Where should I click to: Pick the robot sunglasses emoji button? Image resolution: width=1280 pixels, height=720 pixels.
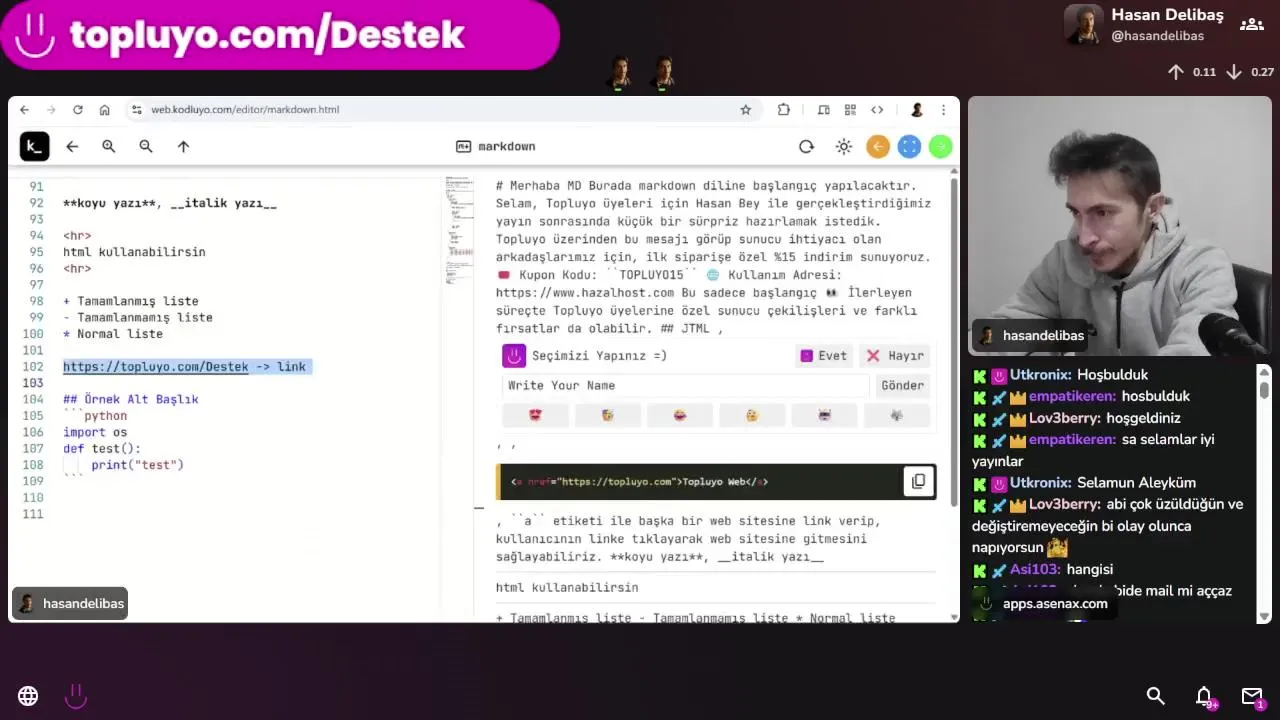click(824, 415)
